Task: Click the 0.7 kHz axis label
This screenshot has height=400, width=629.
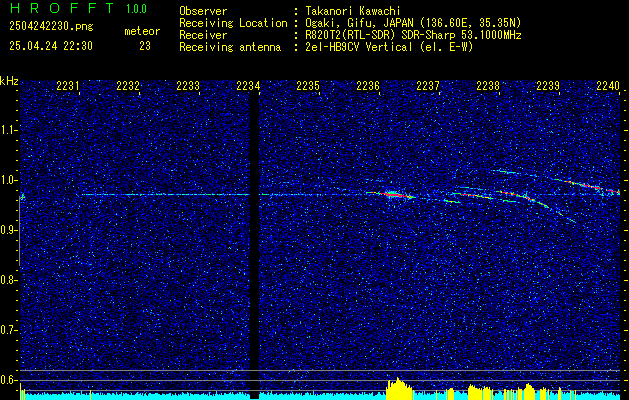Action: tap(8, 330)
